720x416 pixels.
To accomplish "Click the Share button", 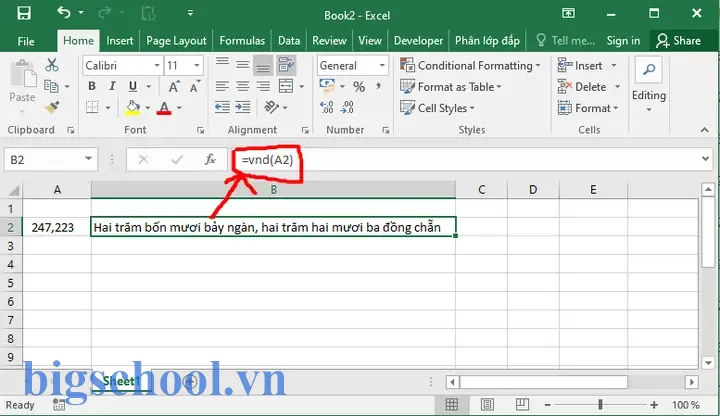I will point(679,41).
